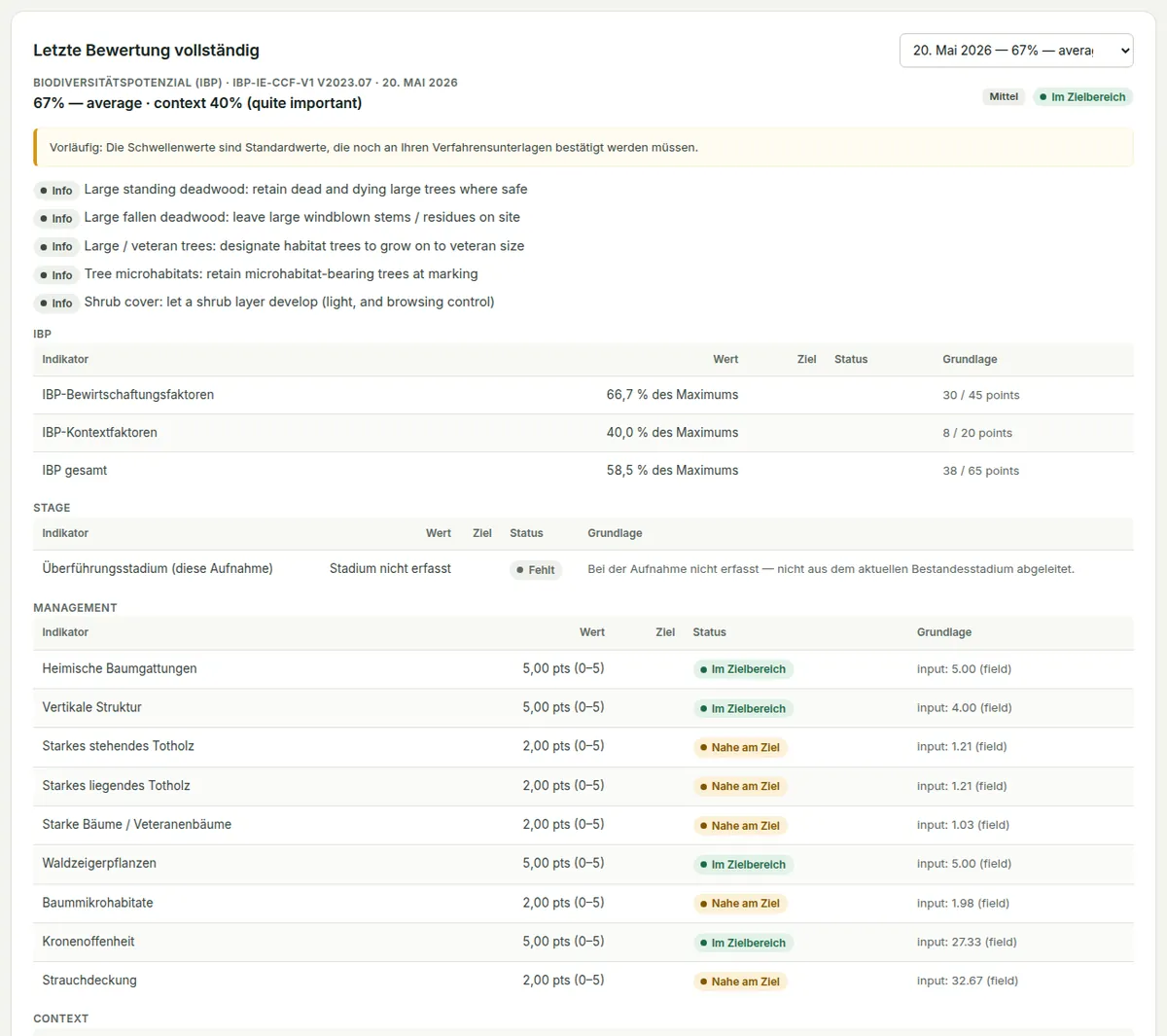Select the "input: 1.03 (field)" cell

point(963,826)
